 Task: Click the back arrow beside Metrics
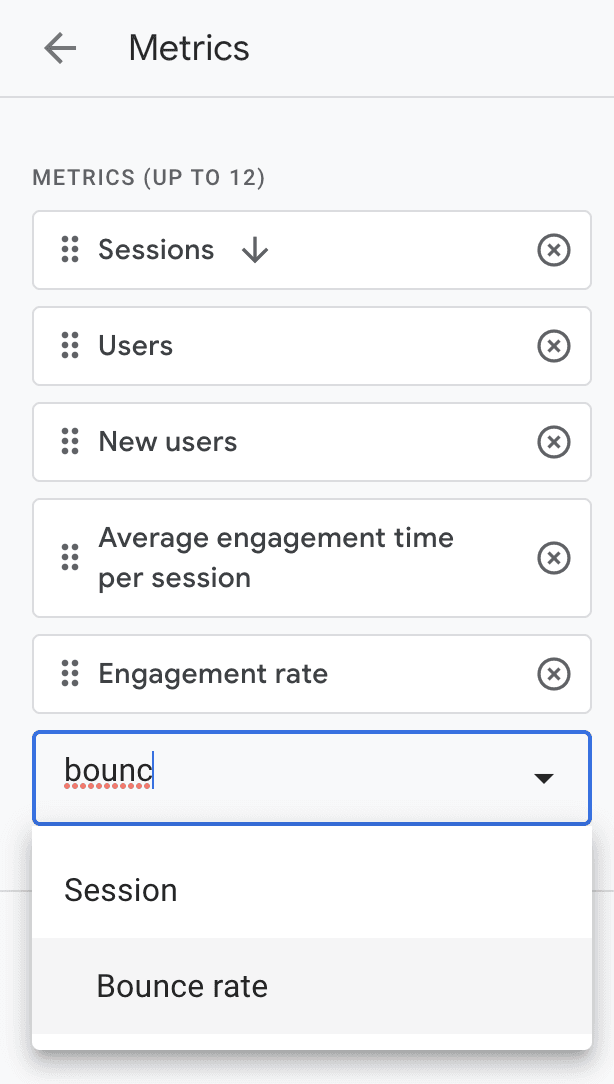[60, 48]
